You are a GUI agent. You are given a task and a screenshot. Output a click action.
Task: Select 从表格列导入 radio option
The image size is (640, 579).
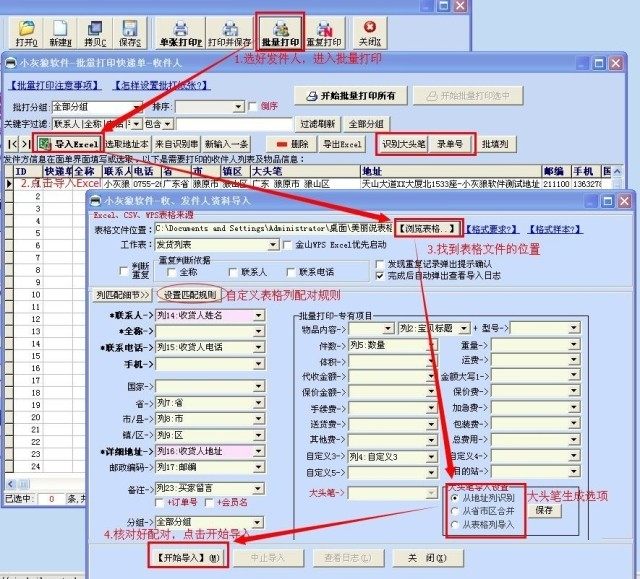455,525
